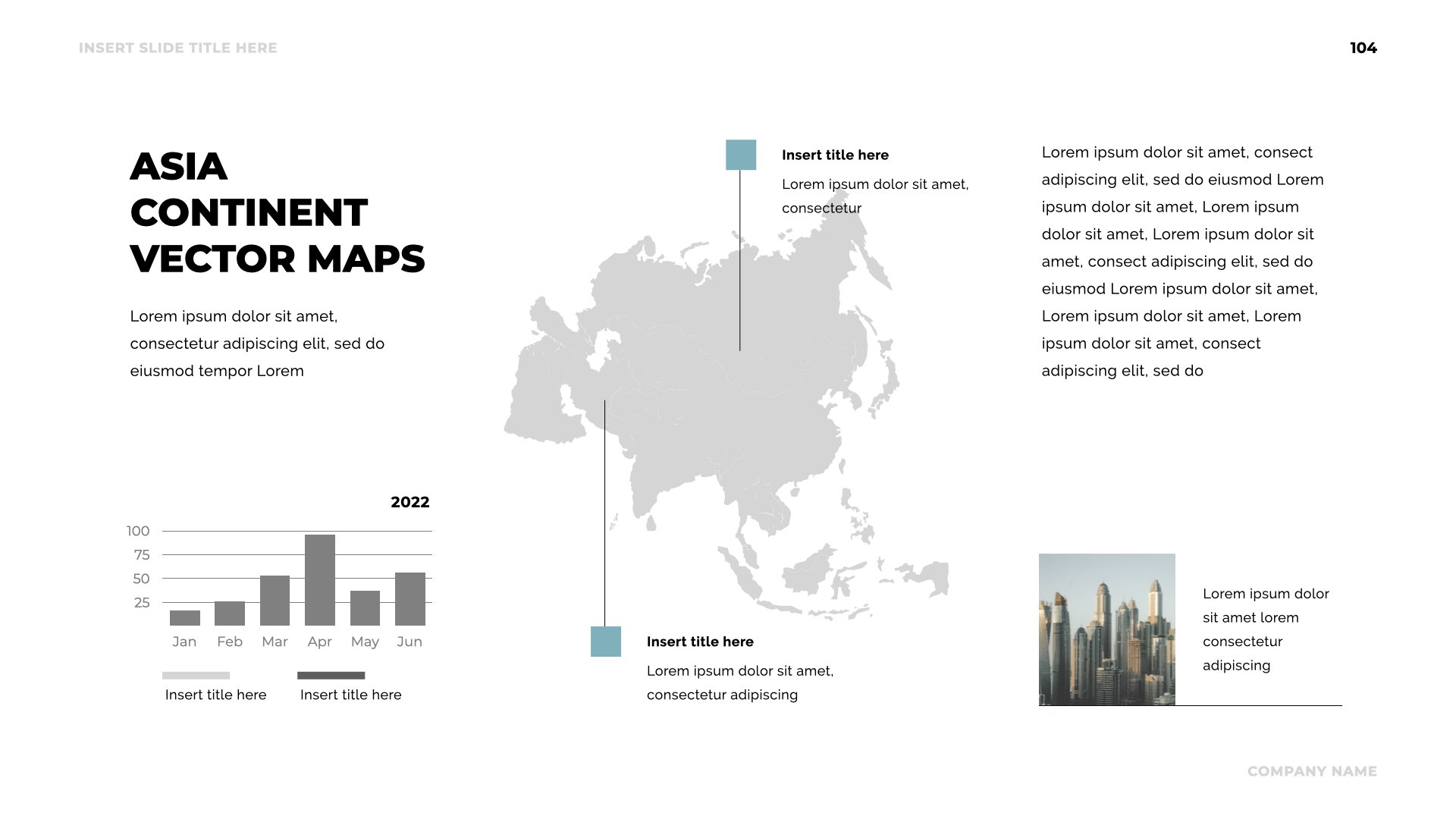Click the upper teal square map marker
This screenshot has height=819, width=1456.
click(740, 155)
